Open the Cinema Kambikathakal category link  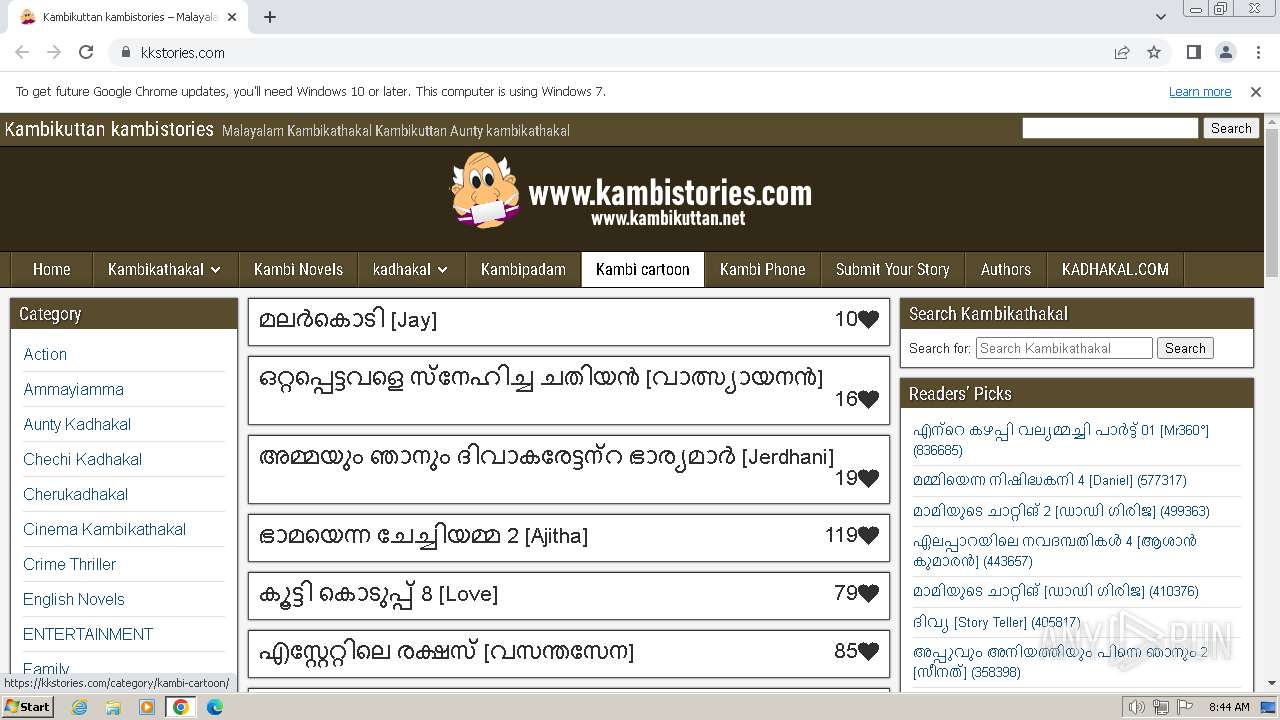point(104,529)
